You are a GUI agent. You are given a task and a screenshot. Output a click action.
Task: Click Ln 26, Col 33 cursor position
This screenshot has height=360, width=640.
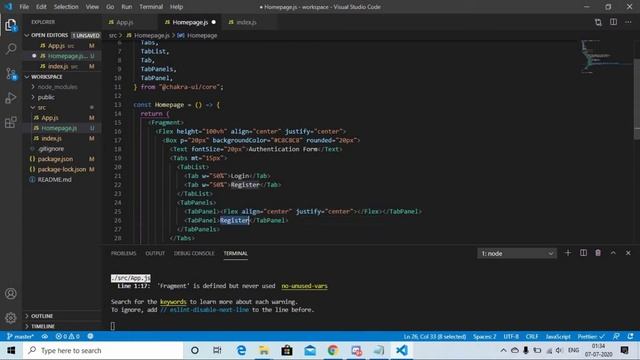click(435, 336)
